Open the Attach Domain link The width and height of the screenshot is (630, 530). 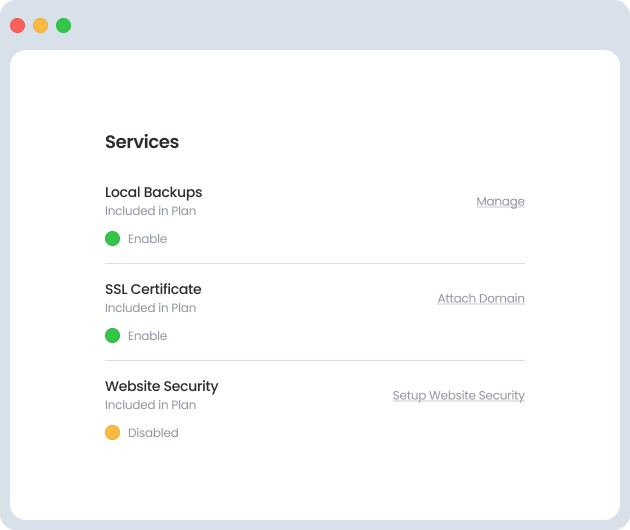click(x=480, y=298)
